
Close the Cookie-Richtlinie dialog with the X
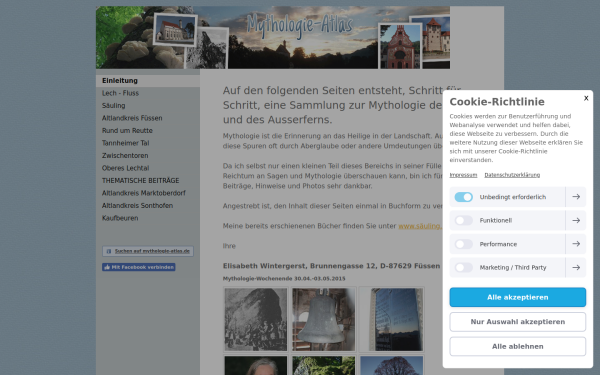coord(586,98)
